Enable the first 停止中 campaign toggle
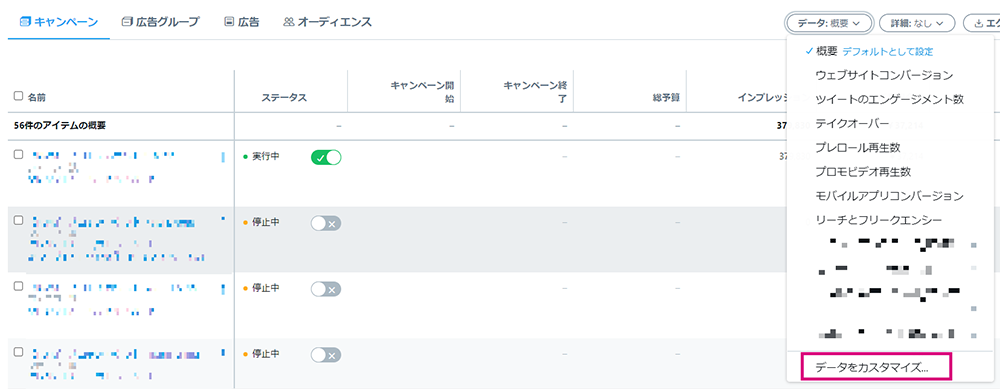The image size is (1000, 389). (326, 223)
